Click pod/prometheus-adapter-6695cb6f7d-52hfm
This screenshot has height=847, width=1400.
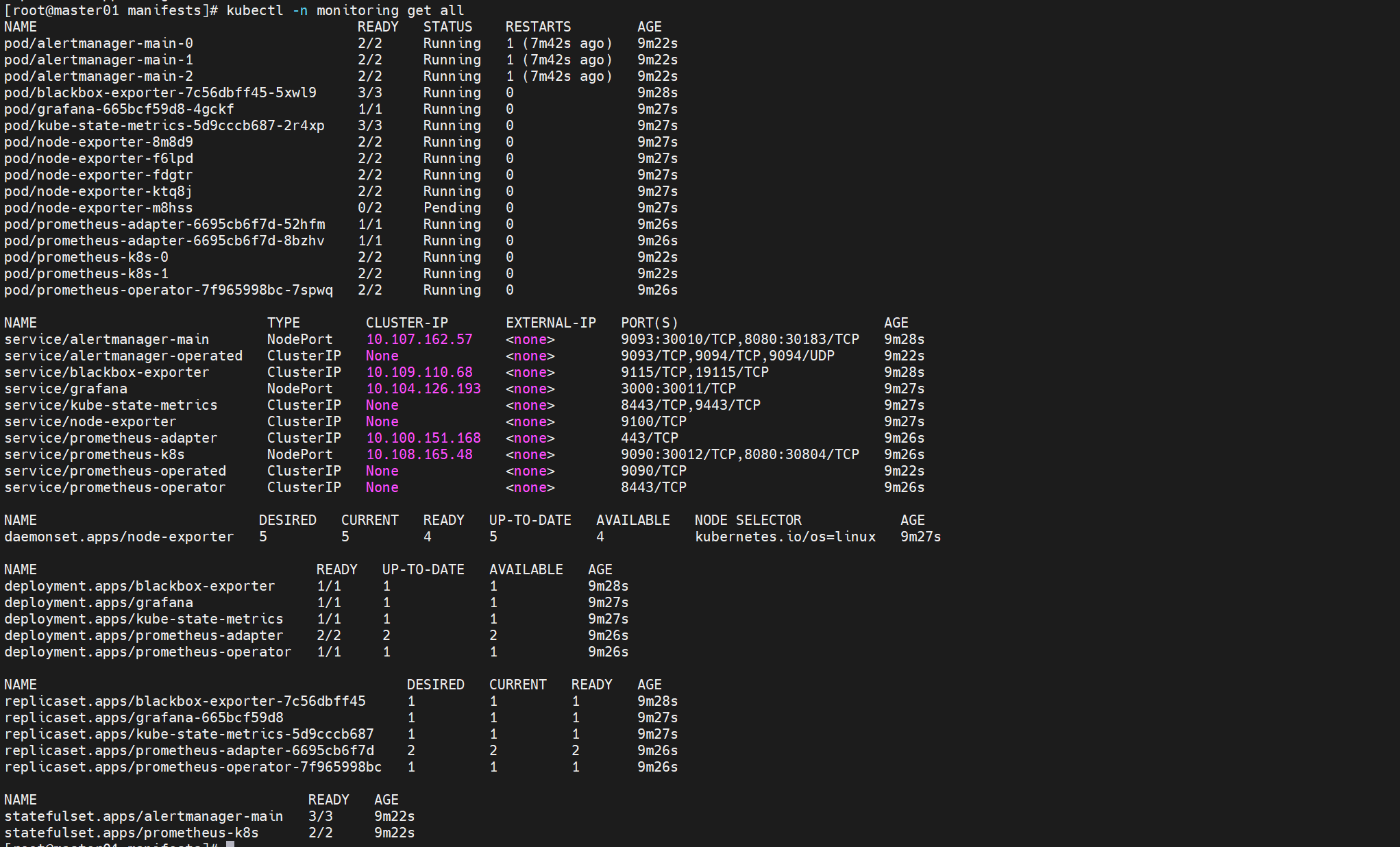coord(164,224)
